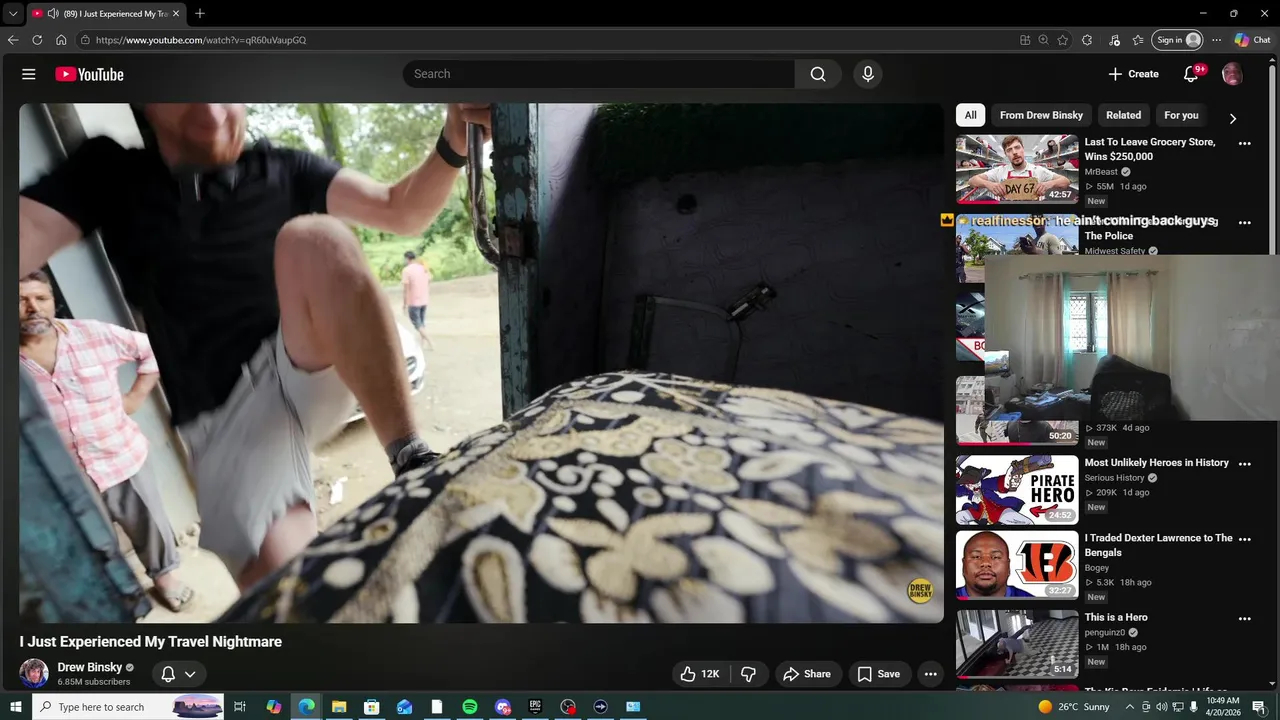Show hidden system tray icons
The width and height of the screenshot is (1280, 720).
[x=1130, y=707]
